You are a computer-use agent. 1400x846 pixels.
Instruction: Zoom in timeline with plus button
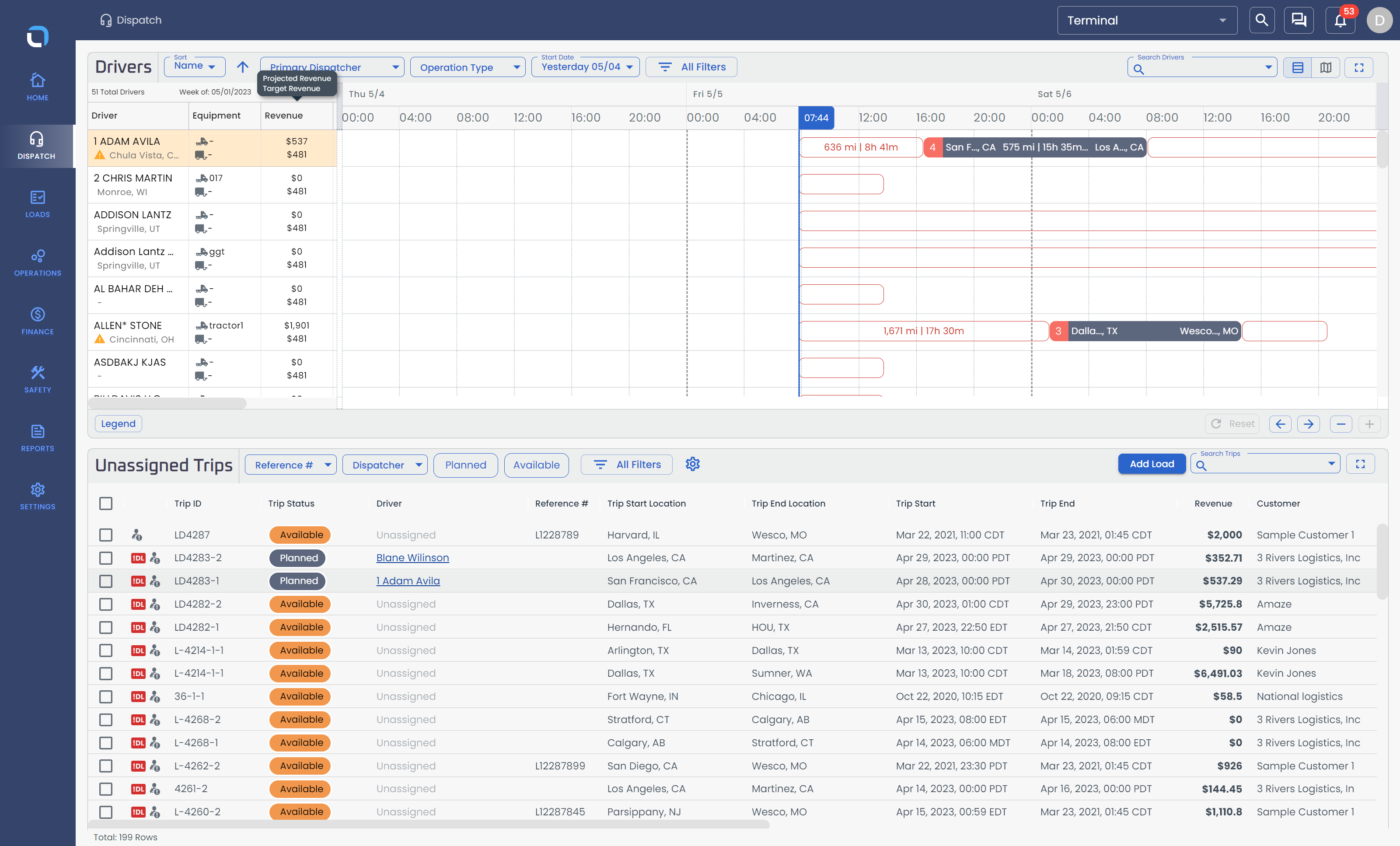coord(1369,424)
